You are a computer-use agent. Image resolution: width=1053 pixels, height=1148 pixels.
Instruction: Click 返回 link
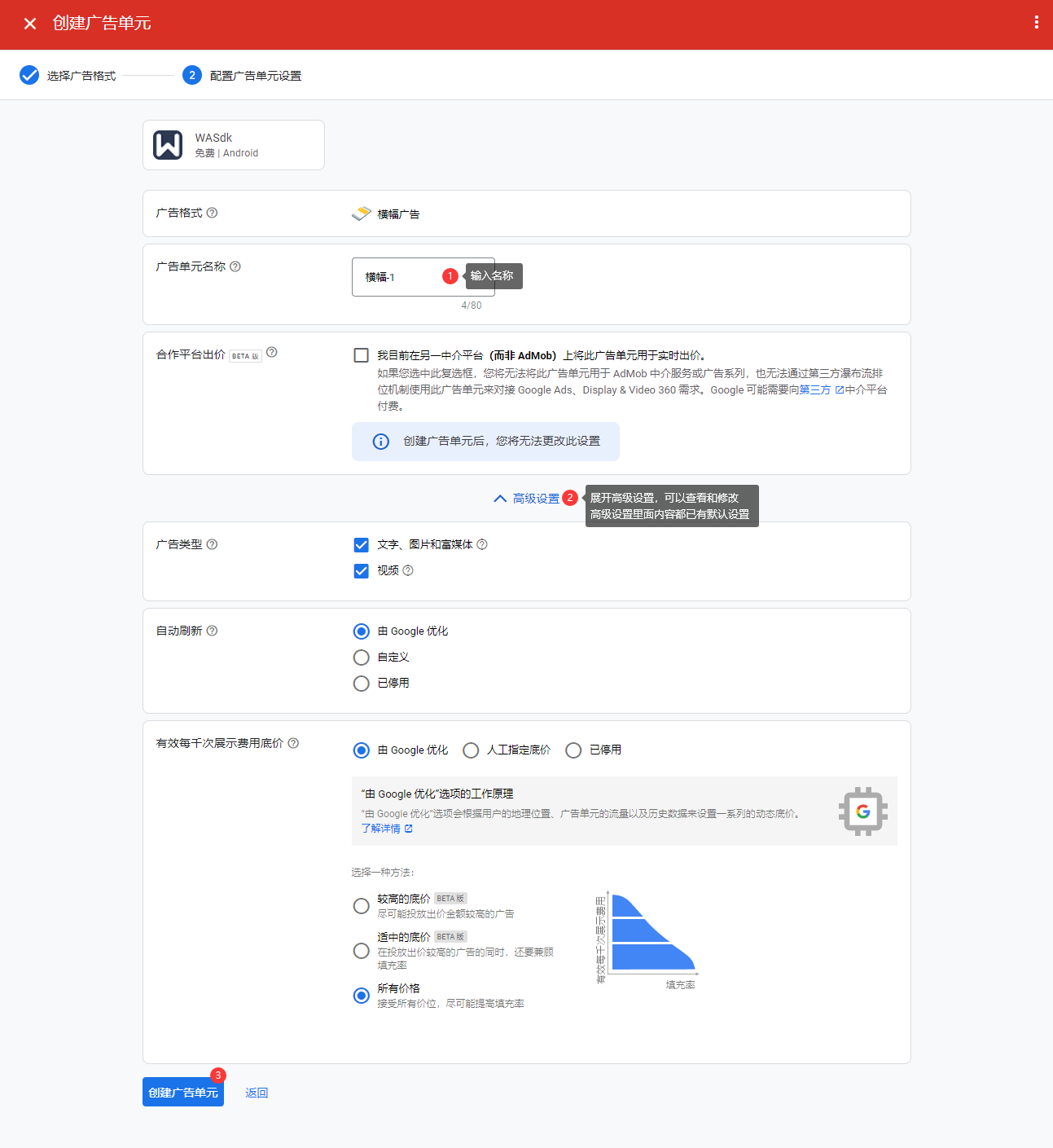point(257,1093)
